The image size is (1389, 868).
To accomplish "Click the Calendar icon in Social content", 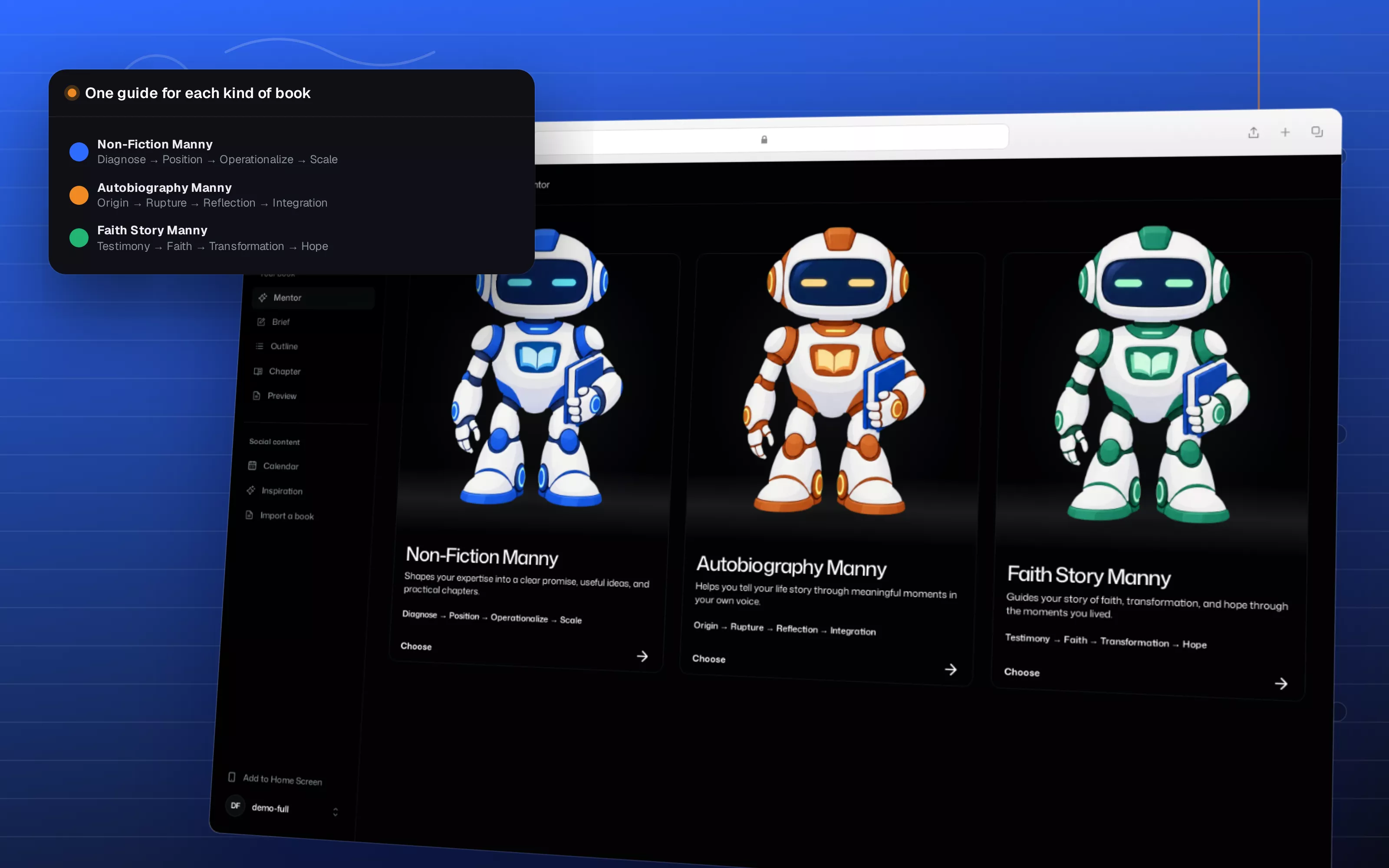I will [x=252, y=466].
